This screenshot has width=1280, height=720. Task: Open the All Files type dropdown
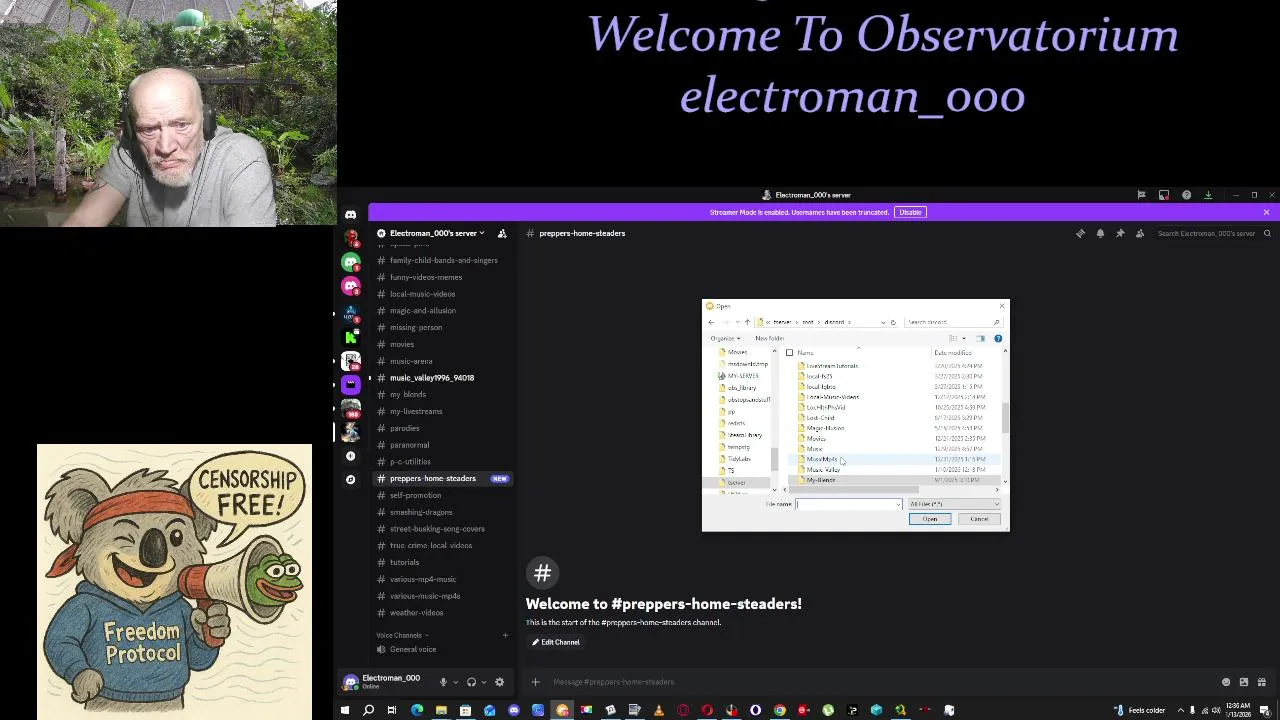click(953, 504)
